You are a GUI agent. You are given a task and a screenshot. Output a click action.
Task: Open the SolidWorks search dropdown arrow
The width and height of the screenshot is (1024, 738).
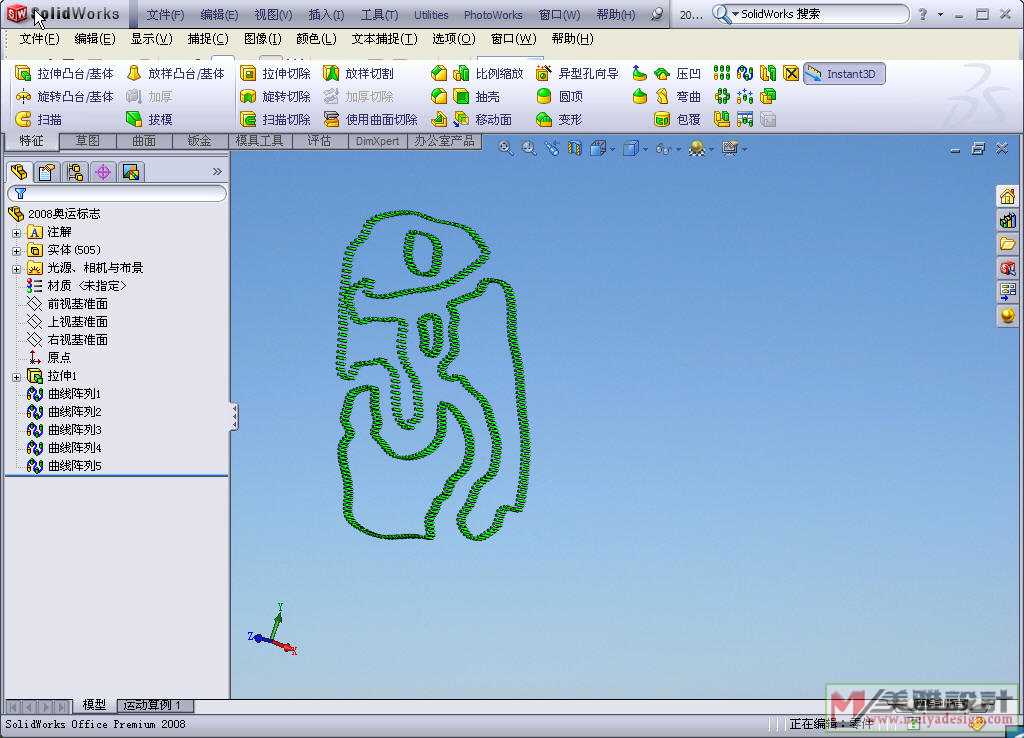(x=735, y=14)
